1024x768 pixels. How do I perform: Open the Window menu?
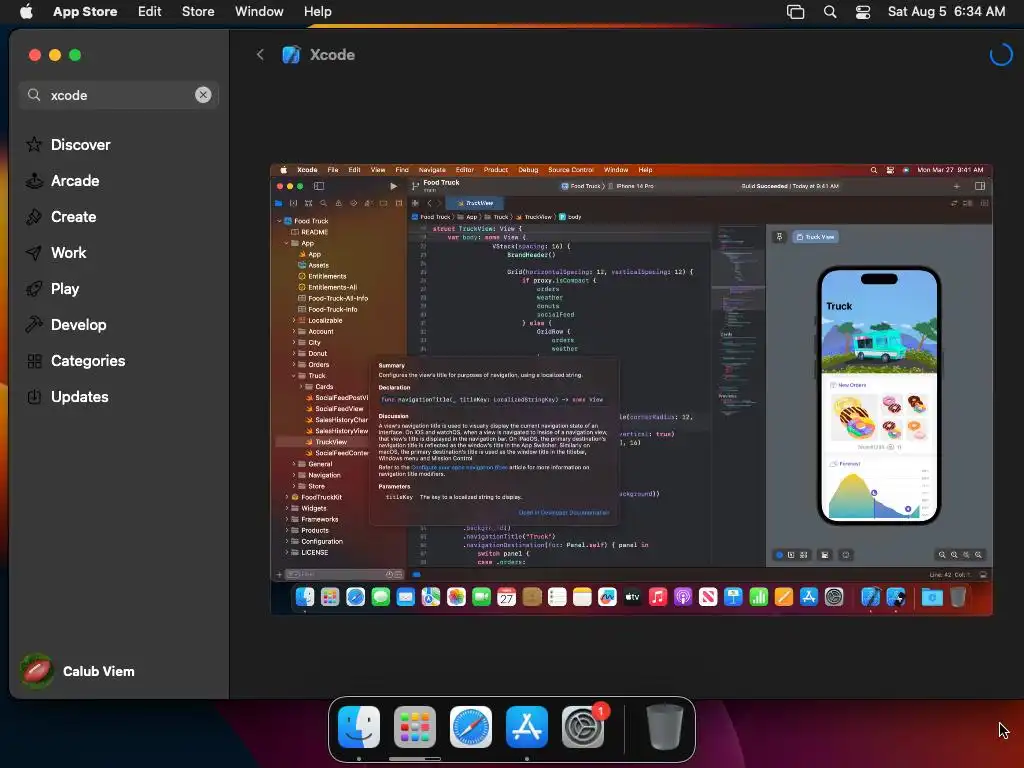pos(259,12)
